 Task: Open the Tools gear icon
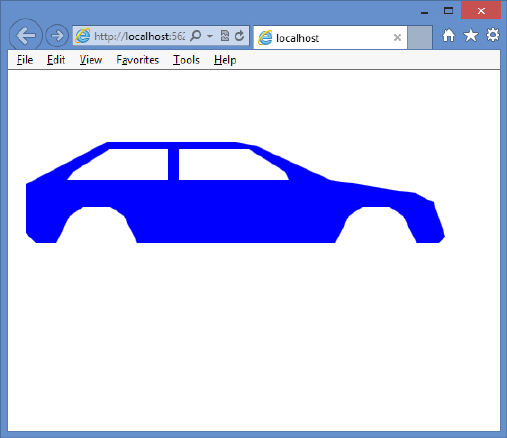(x=493, y=35)
